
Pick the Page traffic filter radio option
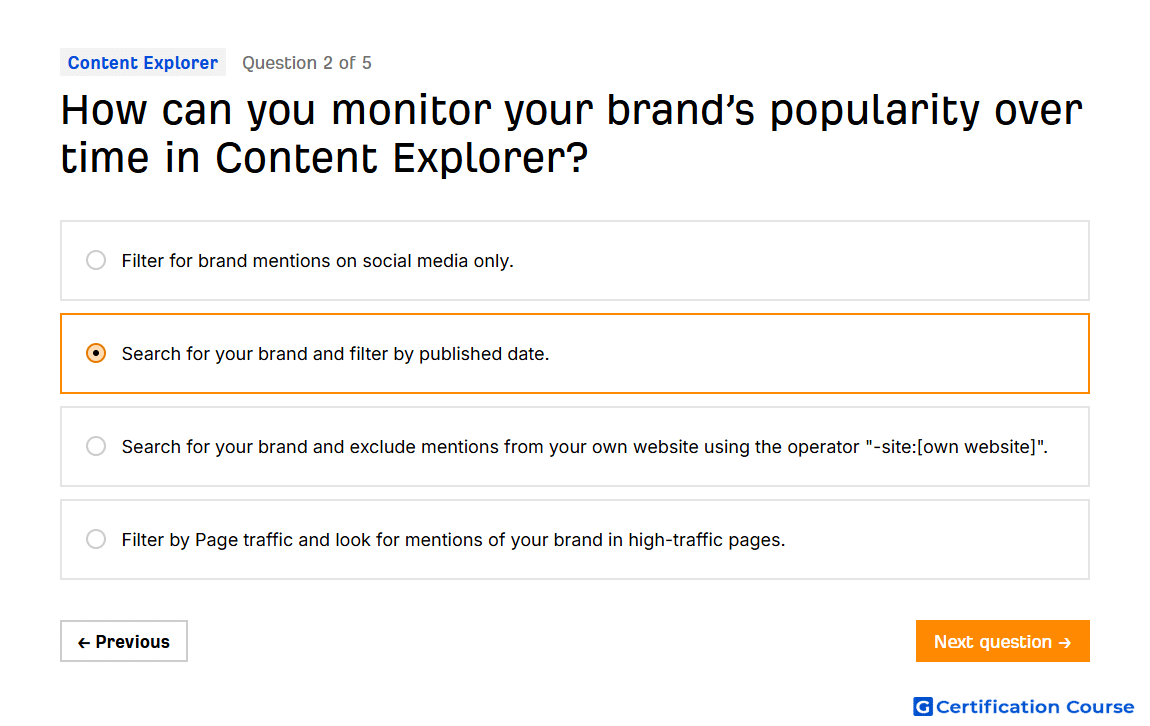96,540
